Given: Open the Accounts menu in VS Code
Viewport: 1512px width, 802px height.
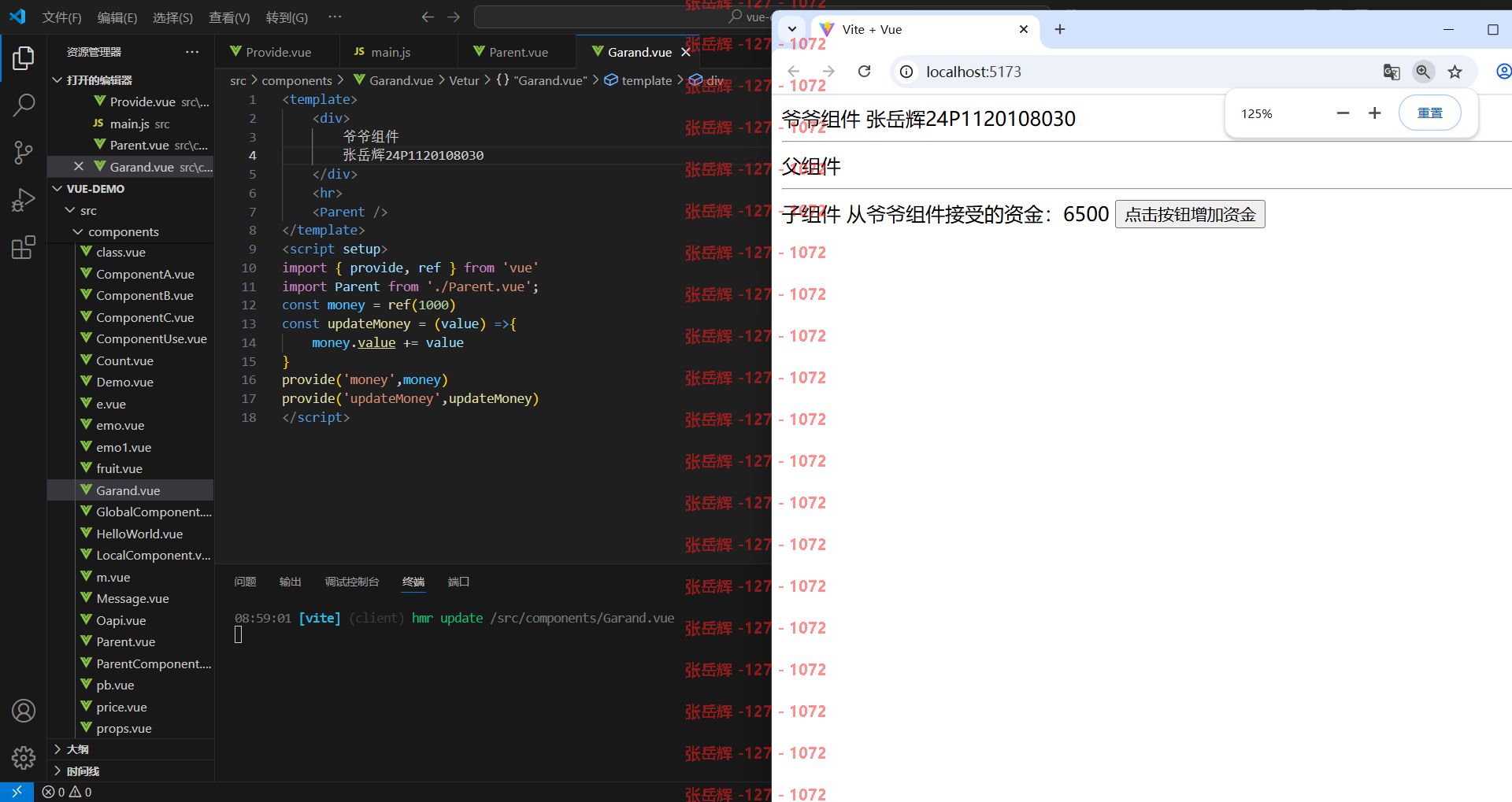Looking at the screenshot, I should [24, 711].
